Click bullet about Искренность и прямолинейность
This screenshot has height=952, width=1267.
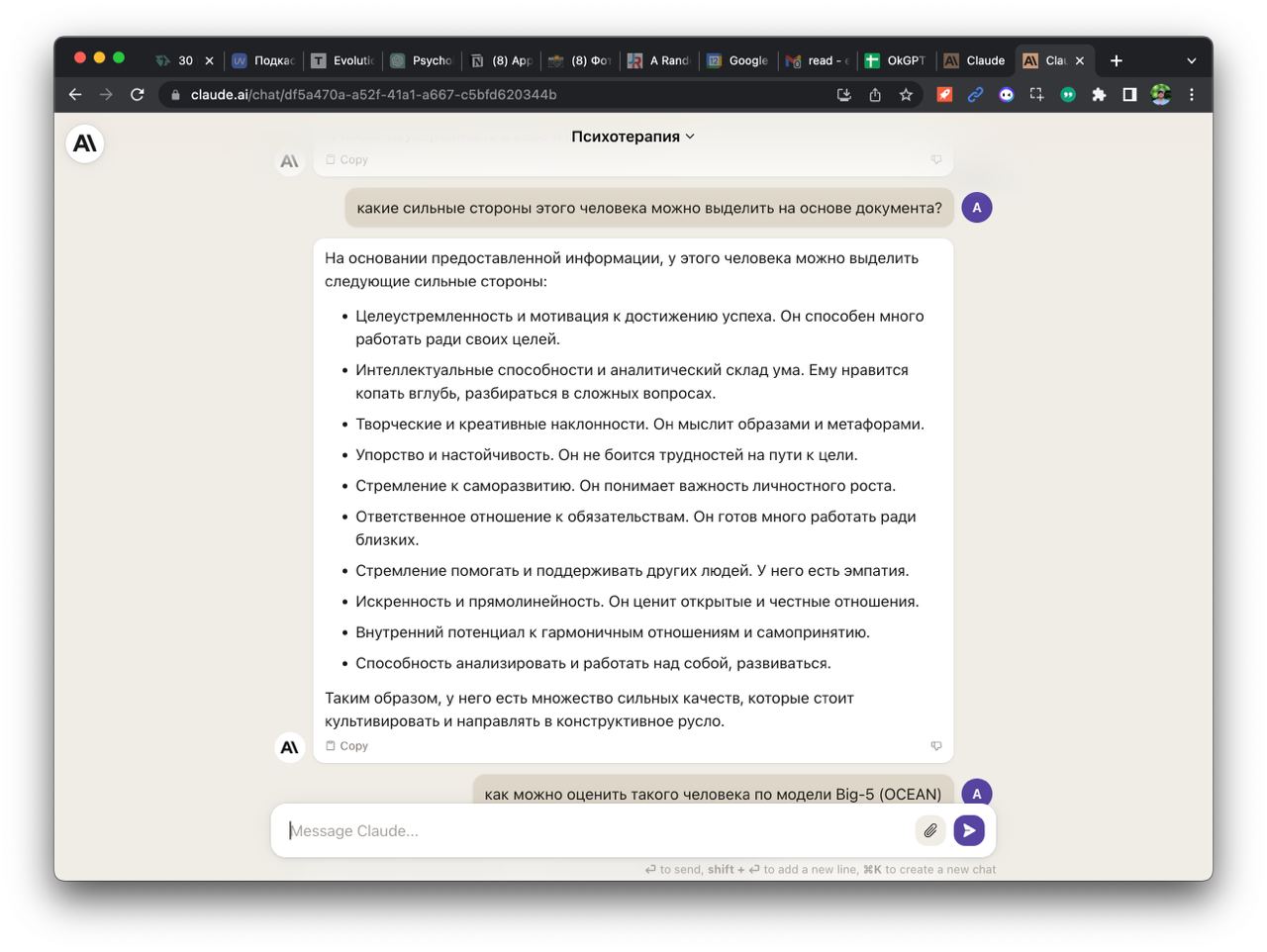(x=636, y=602)
